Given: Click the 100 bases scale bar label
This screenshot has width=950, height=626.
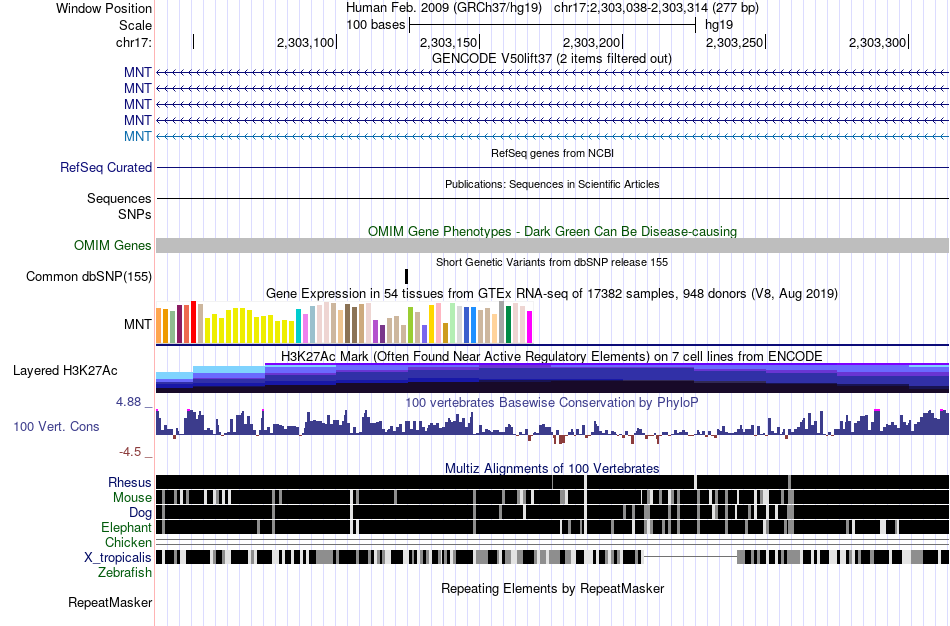Looking at the screenshot, I should [376, 25].
